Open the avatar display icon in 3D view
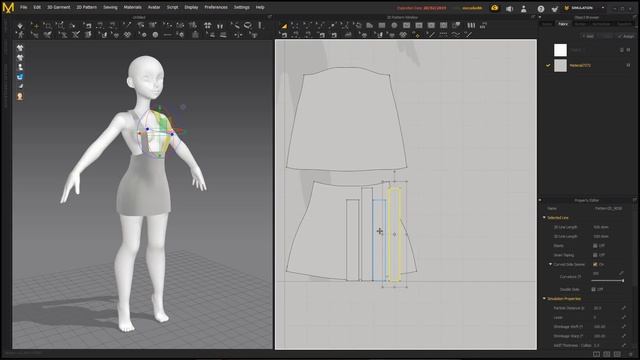The height and width of the screenshot is (360, 640). (20, 67)
